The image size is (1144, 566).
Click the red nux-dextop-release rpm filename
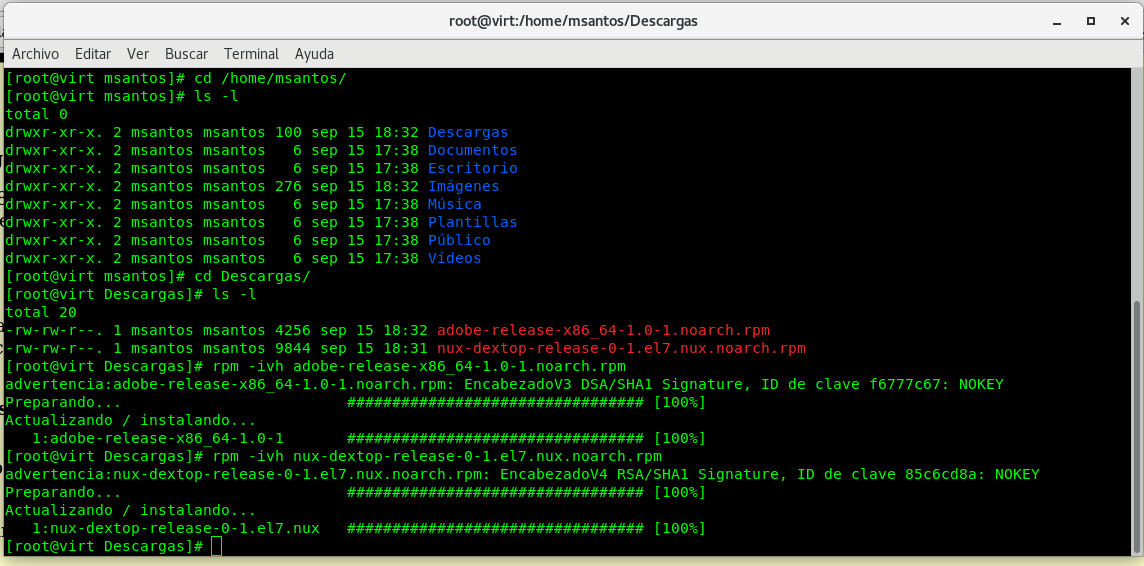click(x=621, y=348)
